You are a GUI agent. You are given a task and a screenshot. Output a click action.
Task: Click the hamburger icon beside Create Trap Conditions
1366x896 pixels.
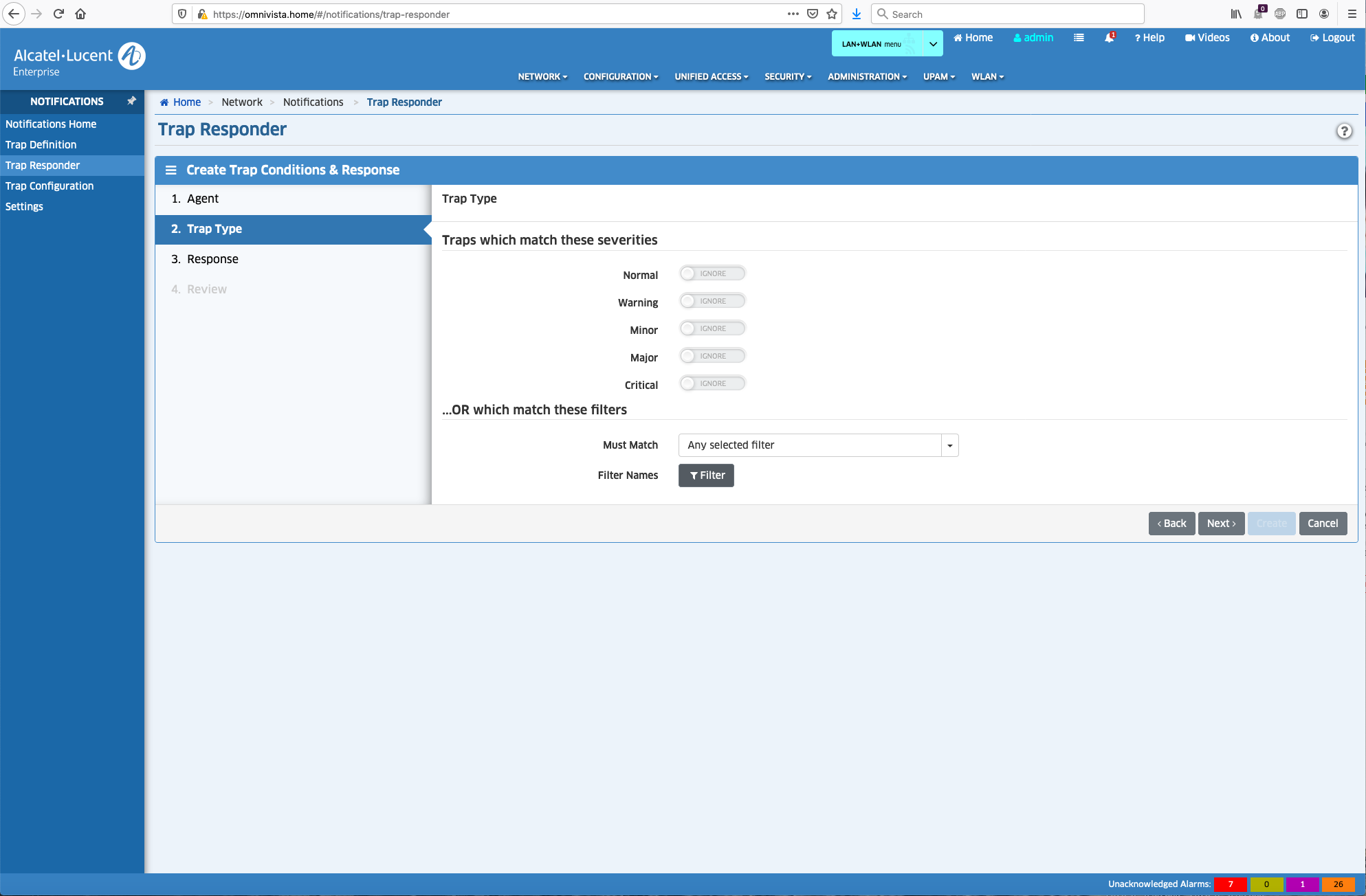pyautogui.click(x=171, y=170)
